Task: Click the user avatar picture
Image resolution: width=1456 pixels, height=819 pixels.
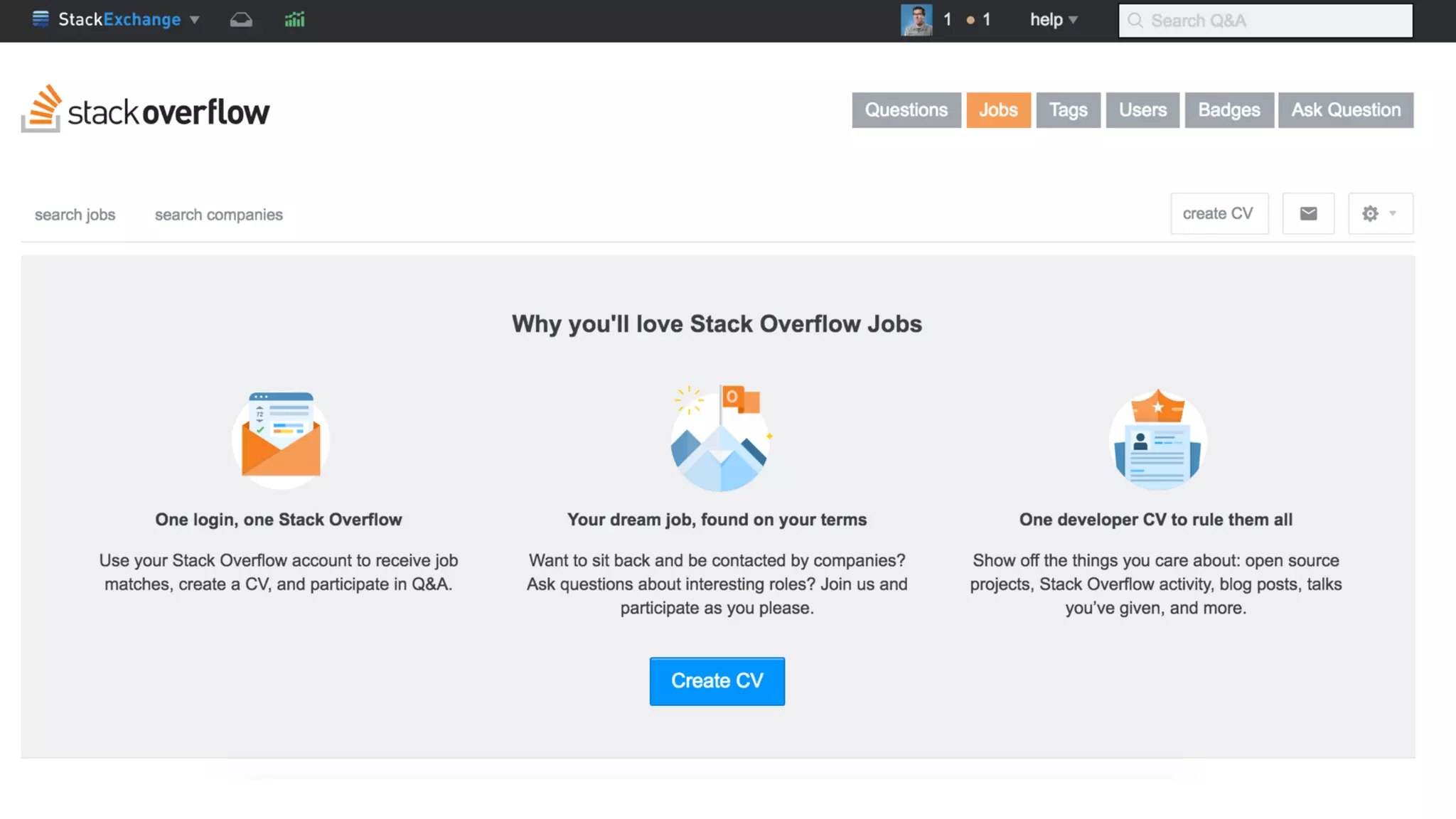Action: 916,20
